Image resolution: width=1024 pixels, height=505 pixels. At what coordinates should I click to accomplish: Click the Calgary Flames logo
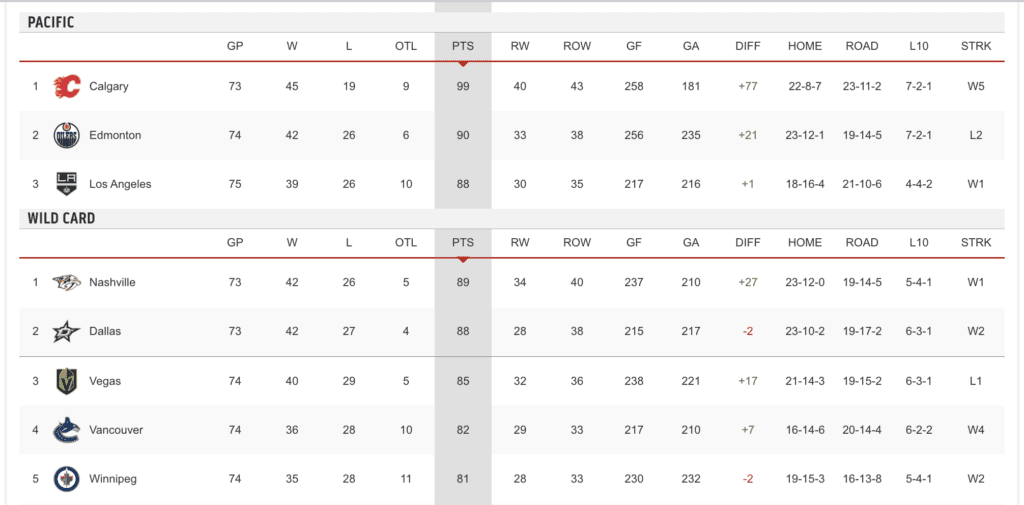(x=67, y=86)
